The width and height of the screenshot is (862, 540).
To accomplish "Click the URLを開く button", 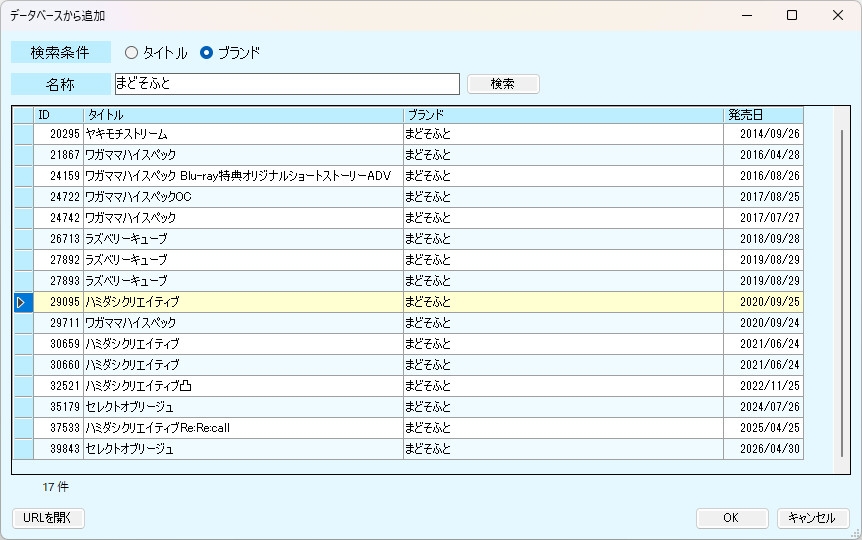I will [x=48, y=518].
